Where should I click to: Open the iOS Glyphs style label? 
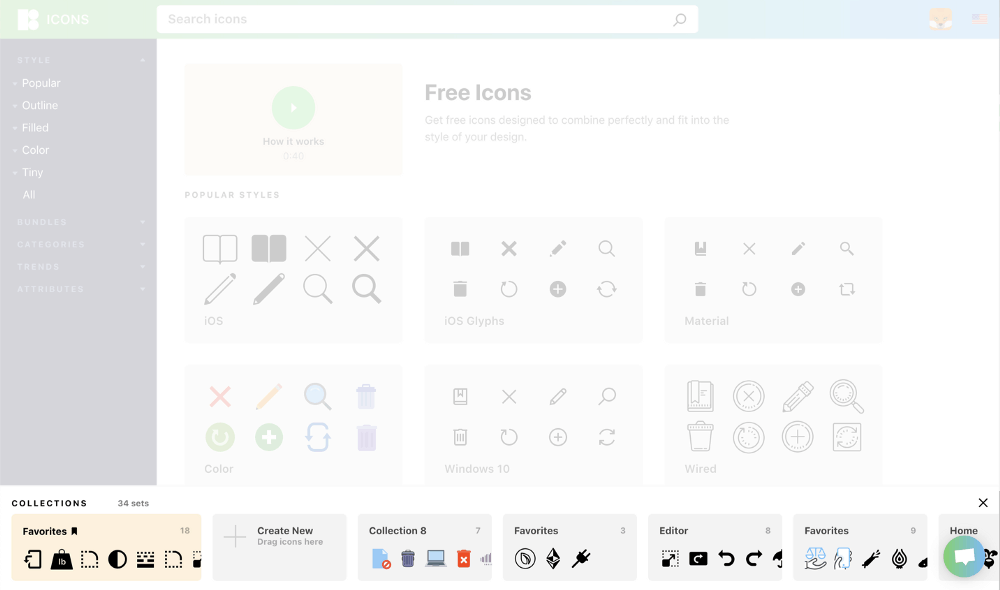[x=474, y=321]
